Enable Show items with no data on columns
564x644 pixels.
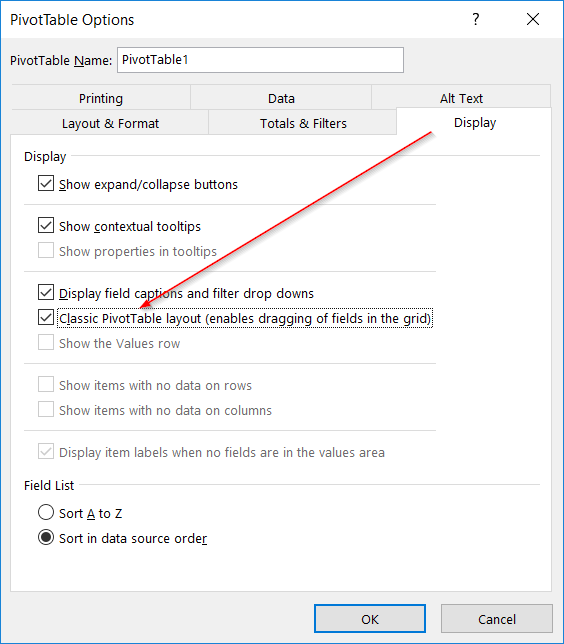46,410
